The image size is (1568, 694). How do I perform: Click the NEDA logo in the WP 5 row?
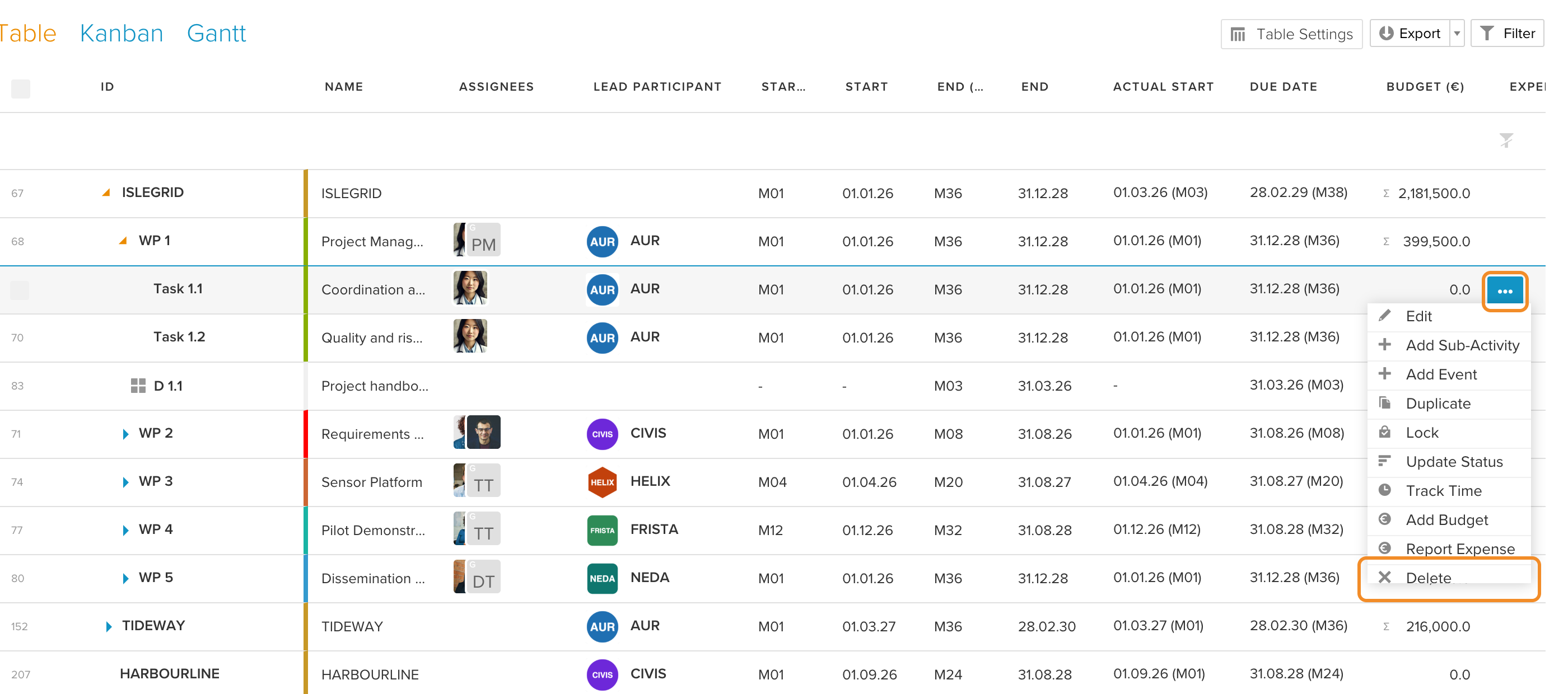[x=602, y=578]
